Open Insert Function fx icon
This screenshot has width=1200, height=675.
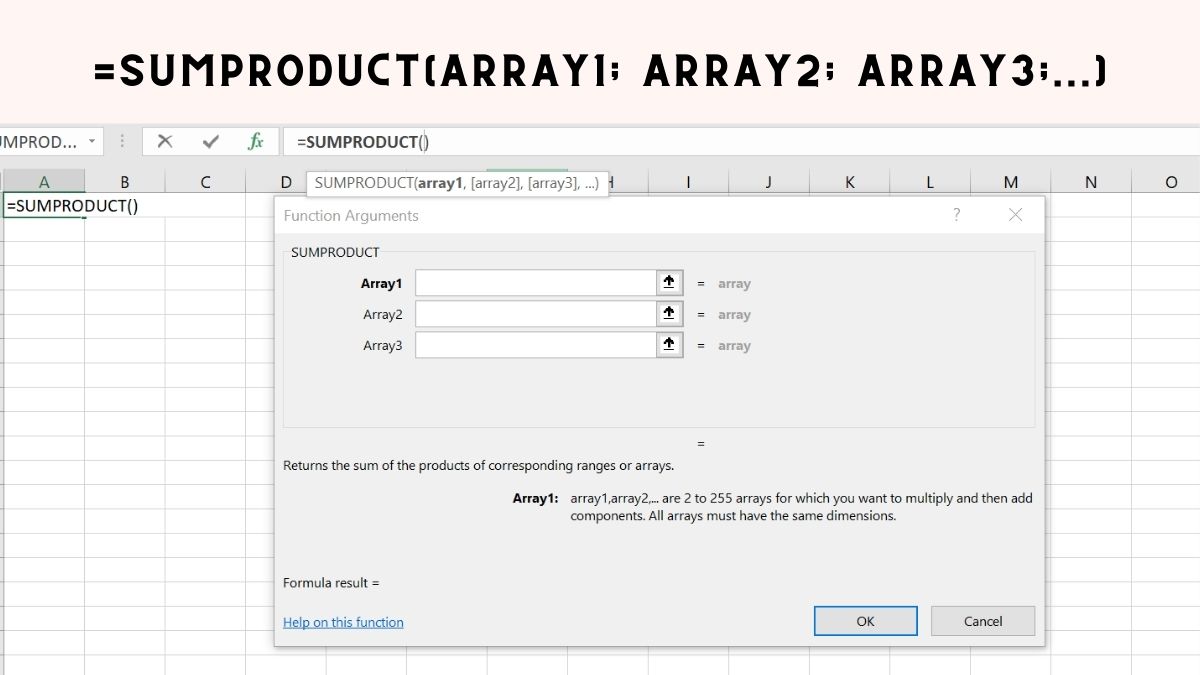coord(256,142)
